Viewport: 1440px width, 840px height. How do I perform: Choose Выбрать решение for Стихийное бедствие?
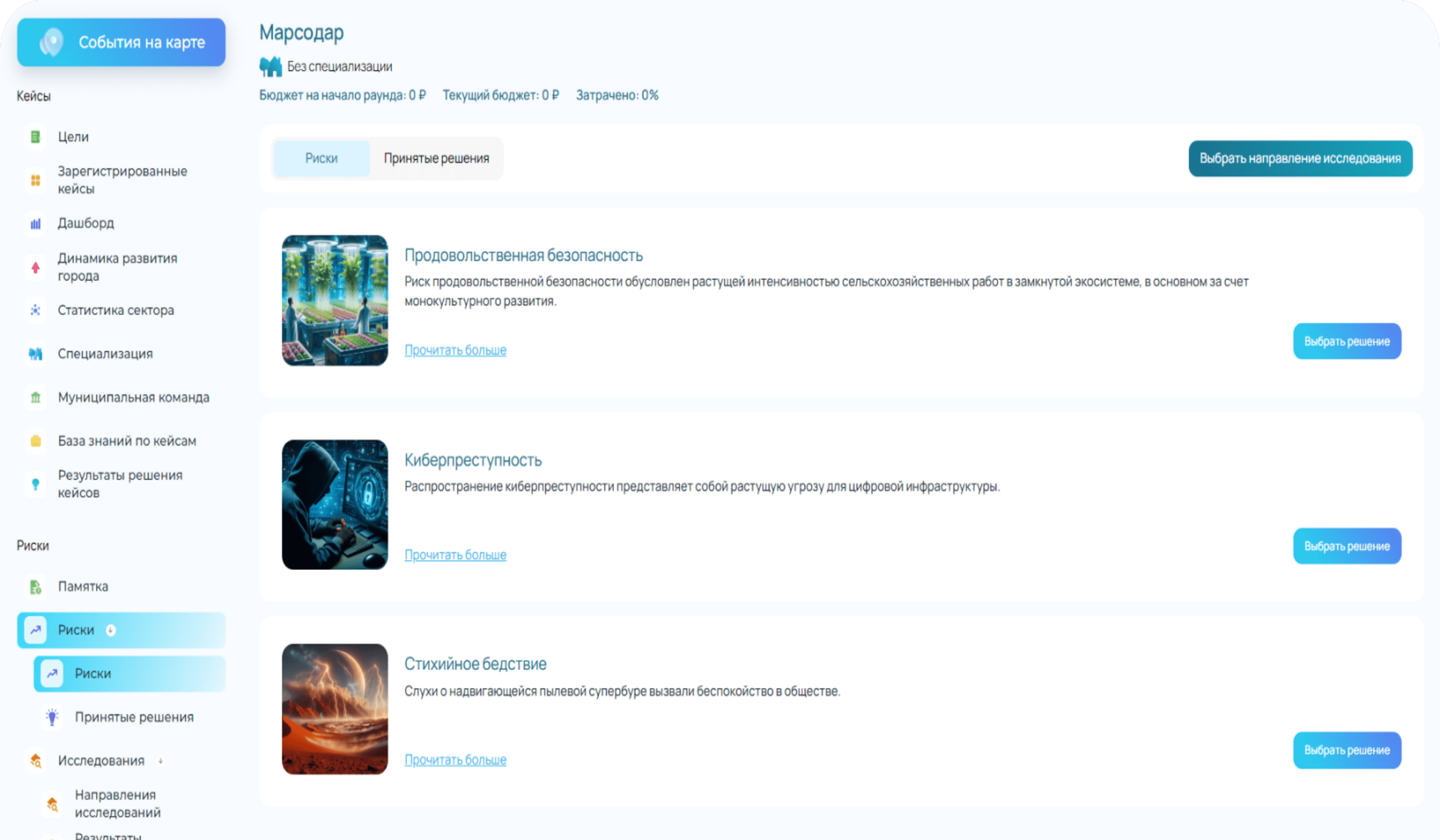(x=1346, y=750)
